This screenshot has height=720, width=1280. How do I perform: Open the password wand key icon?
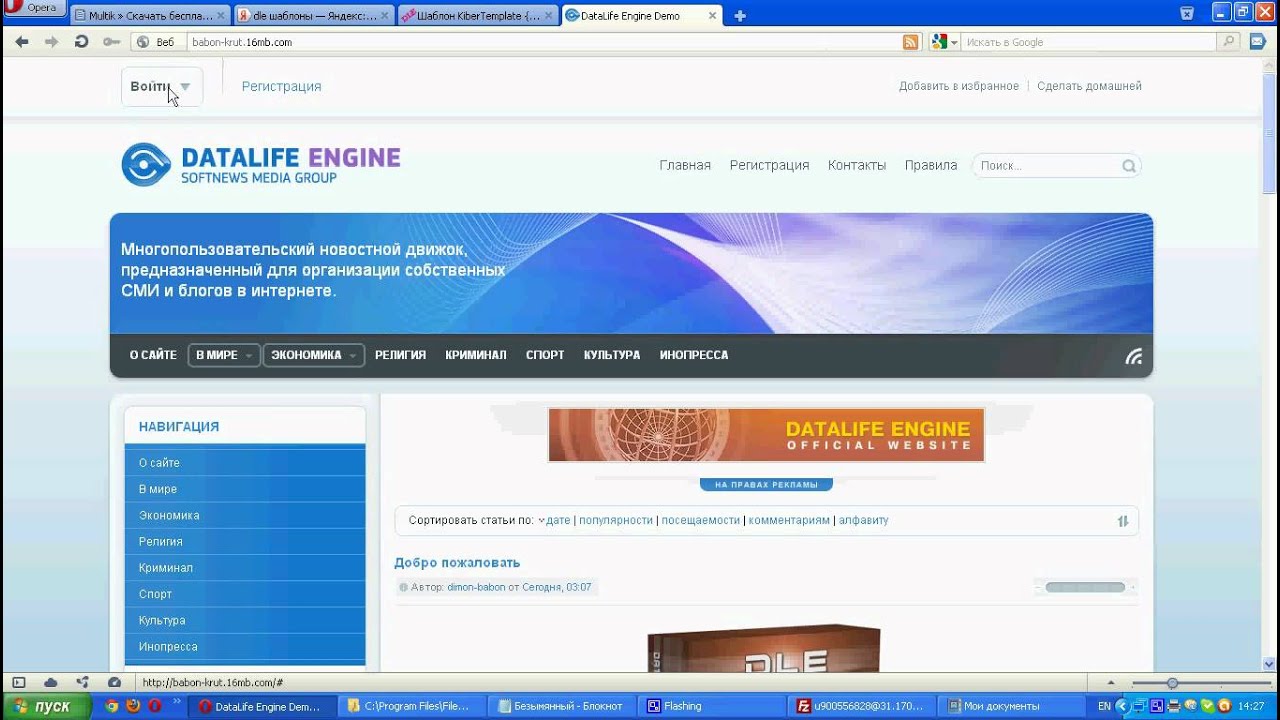111,42
